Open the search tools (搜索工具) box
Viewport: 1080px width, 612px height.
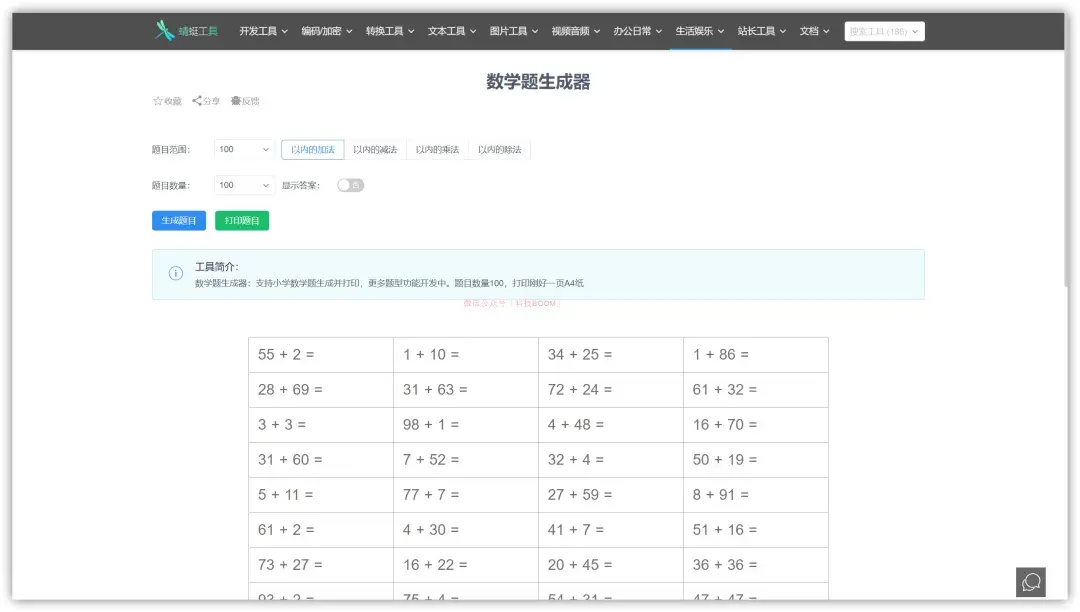point(884,31)
